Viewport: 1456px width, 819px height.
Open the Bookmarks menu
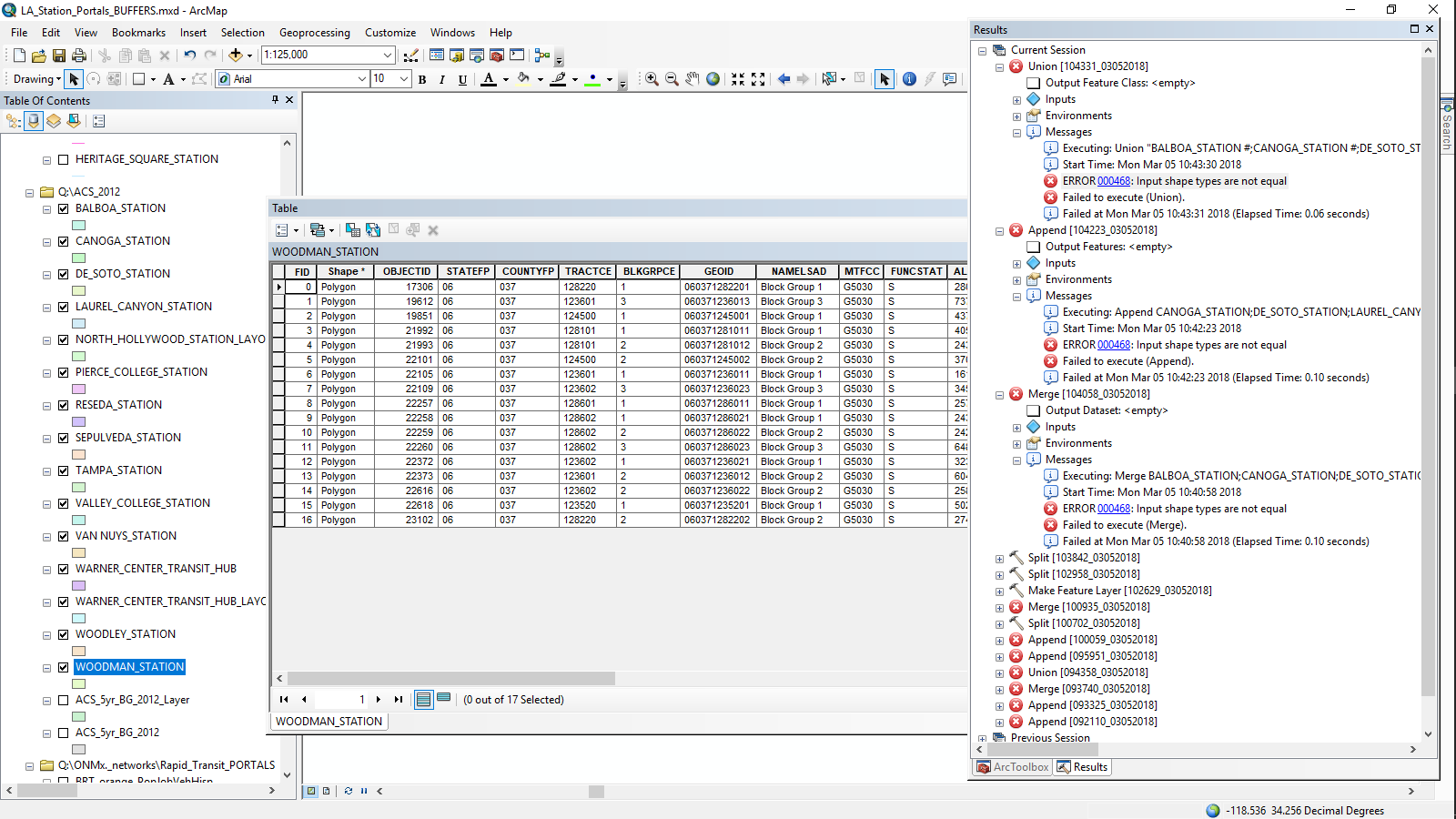(138, 33)
